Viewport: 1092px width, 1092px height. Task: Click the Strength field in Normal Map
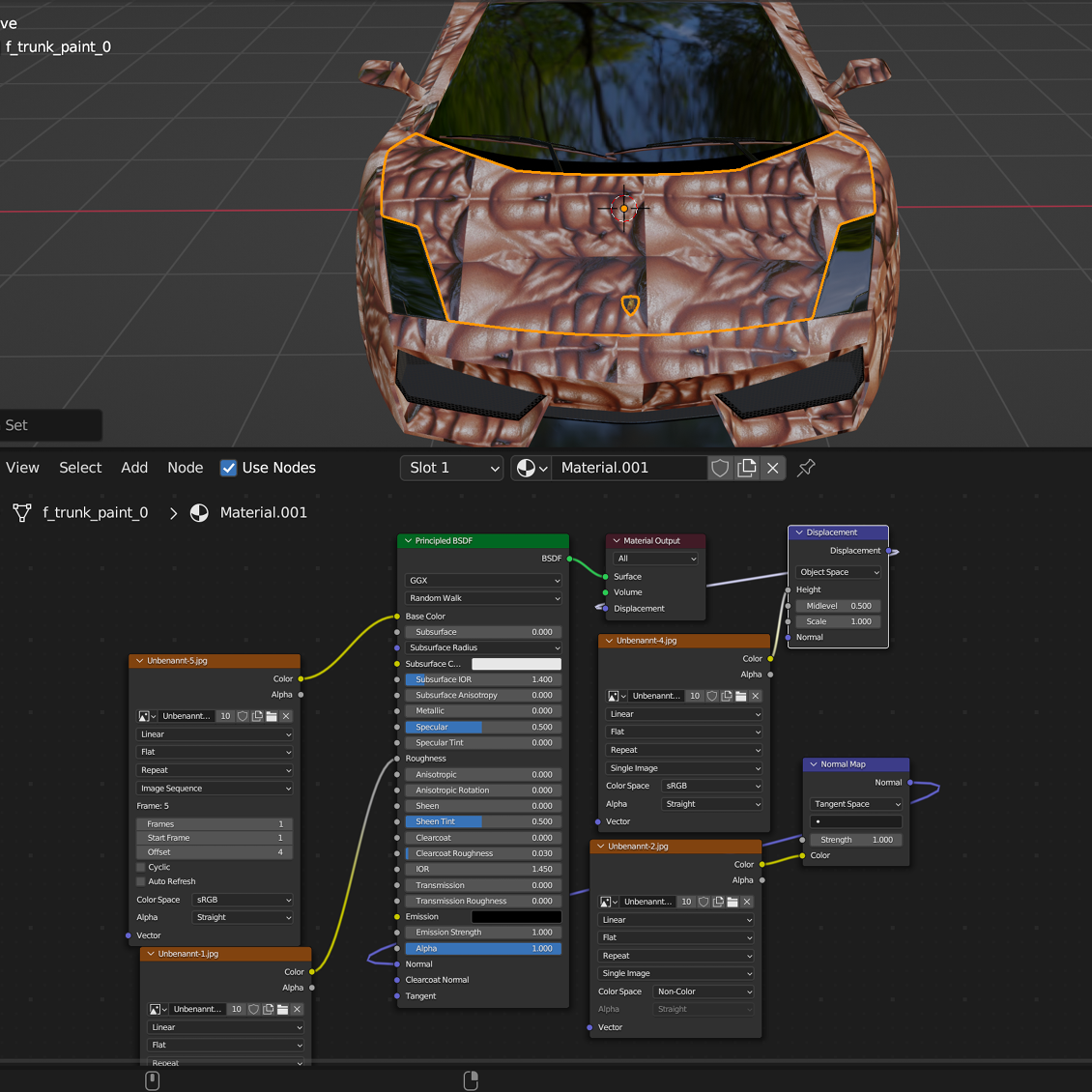coord(856,840)
